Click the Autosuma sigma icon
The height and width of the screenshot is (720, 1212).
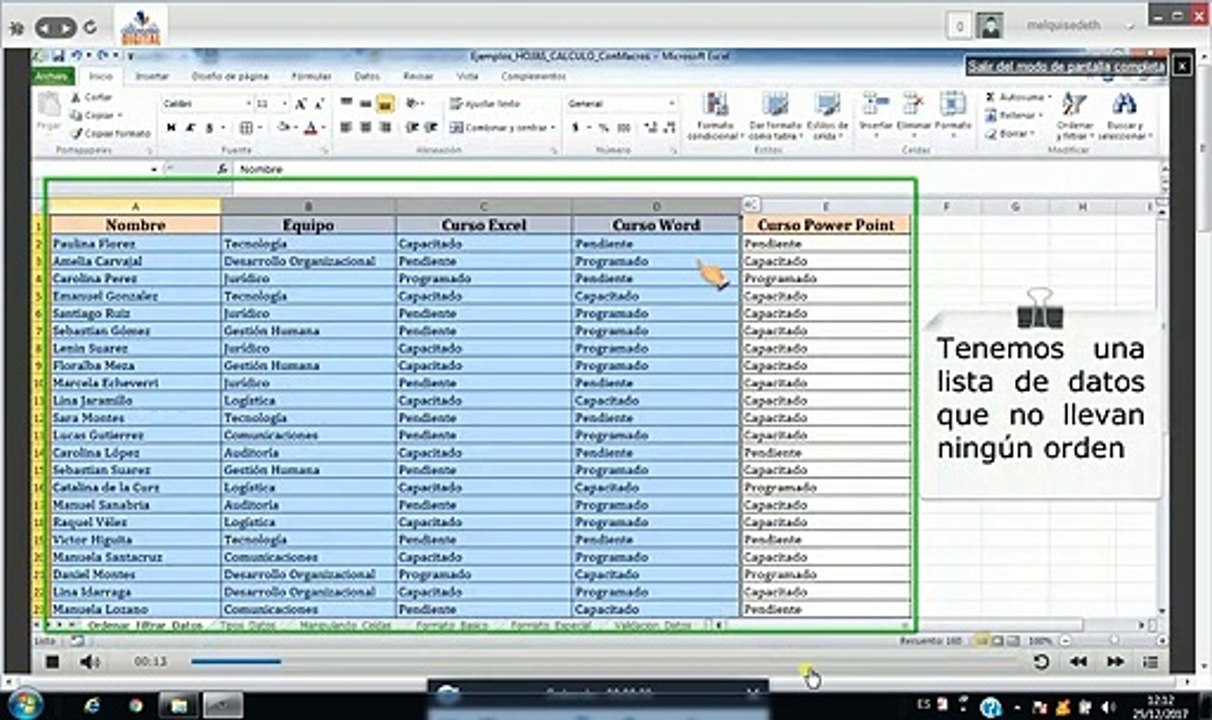click(x=990, y=98)
